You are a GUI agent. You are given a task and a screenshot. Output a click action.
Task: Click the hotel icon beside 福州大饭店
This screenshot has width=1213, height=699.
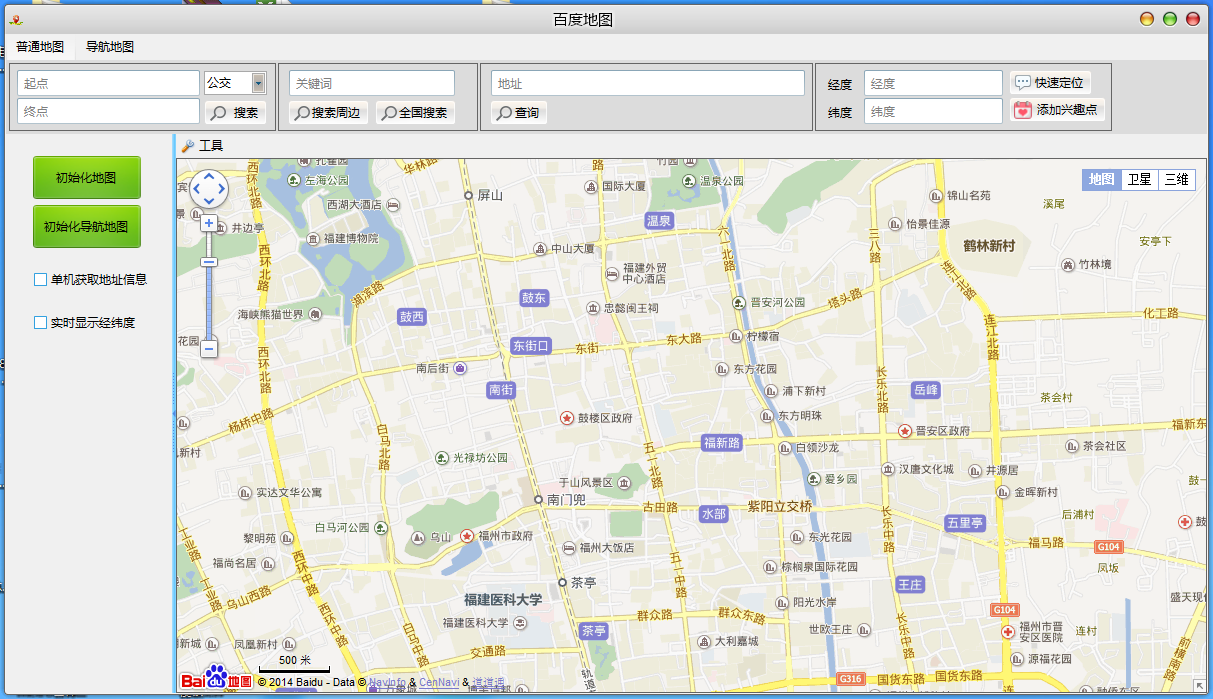[x=569, y=547]
